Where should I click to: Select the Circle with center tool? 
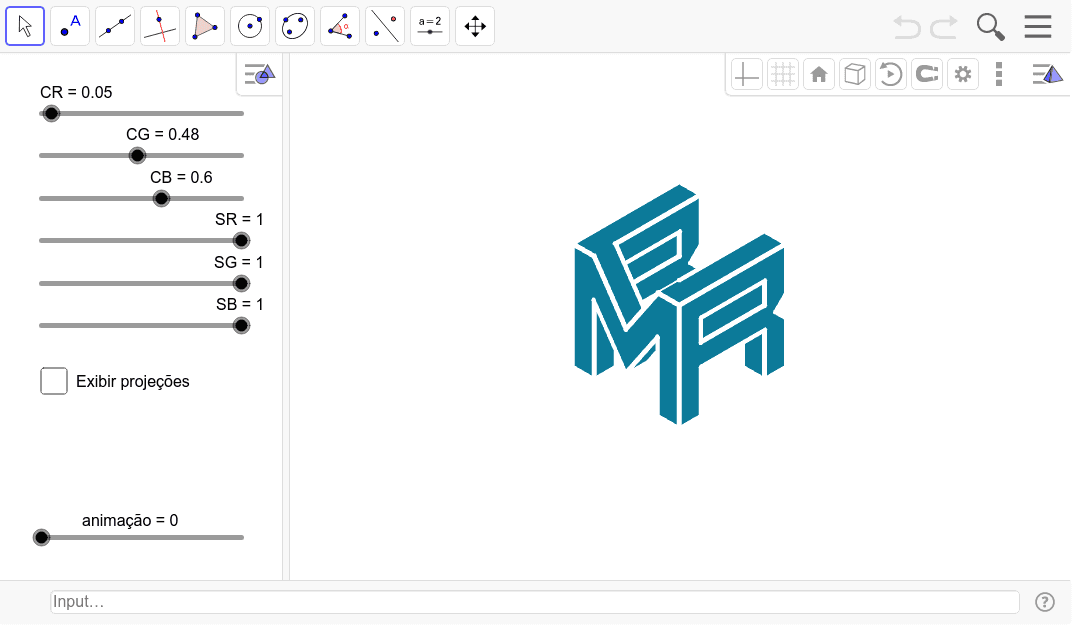click(x=250, y=26)
